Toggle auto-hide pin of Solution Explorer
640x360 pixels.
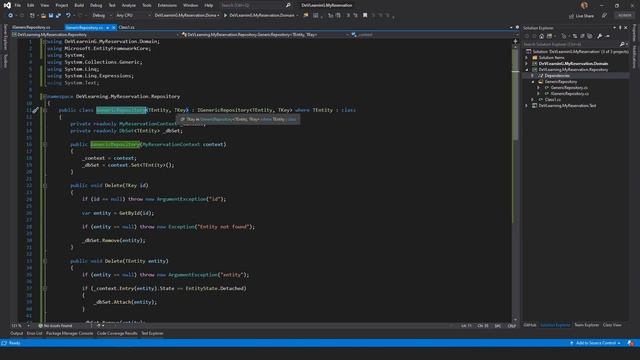pyautogui.click(x=620, y=28)
